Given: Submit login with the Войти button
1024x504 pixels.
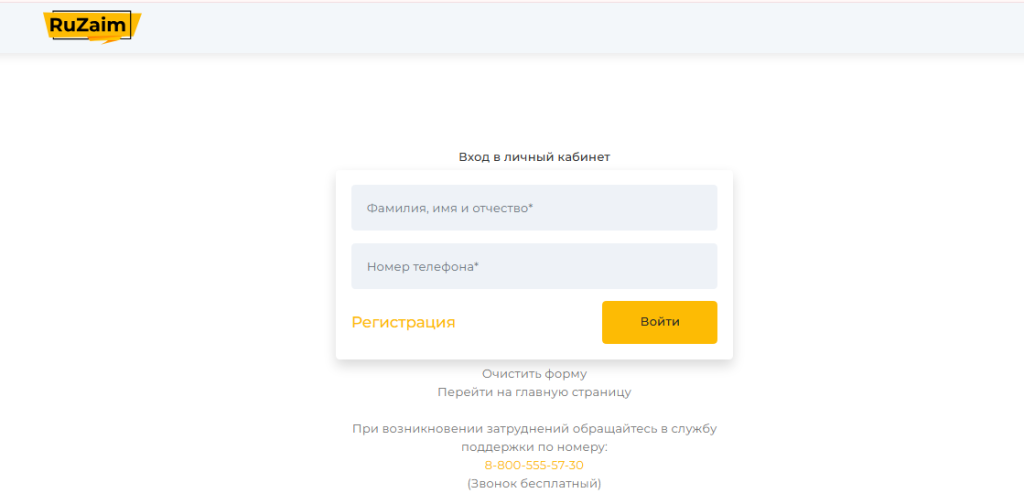Looking at the screenshot, I should (x=660, y=322).
